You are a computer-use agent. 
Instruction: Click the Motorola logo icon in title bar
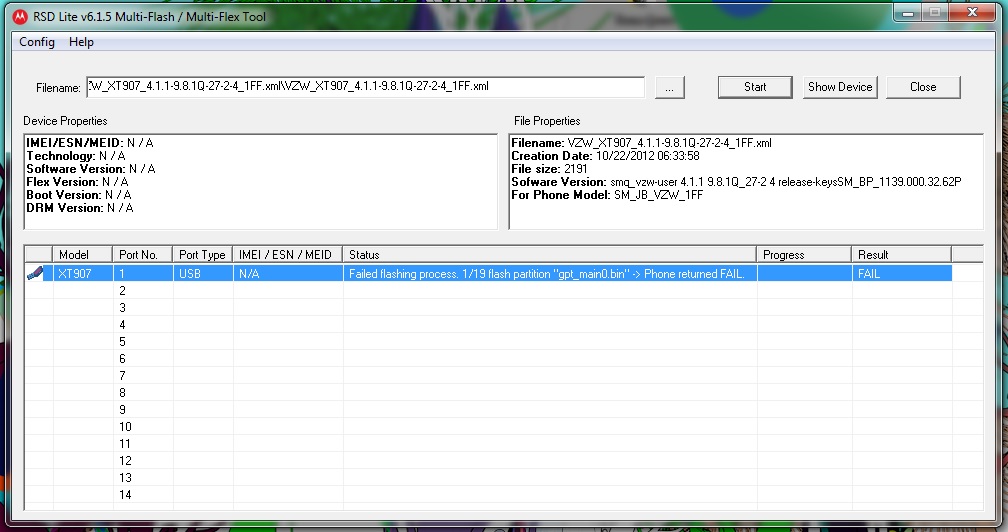pos(20,17)
